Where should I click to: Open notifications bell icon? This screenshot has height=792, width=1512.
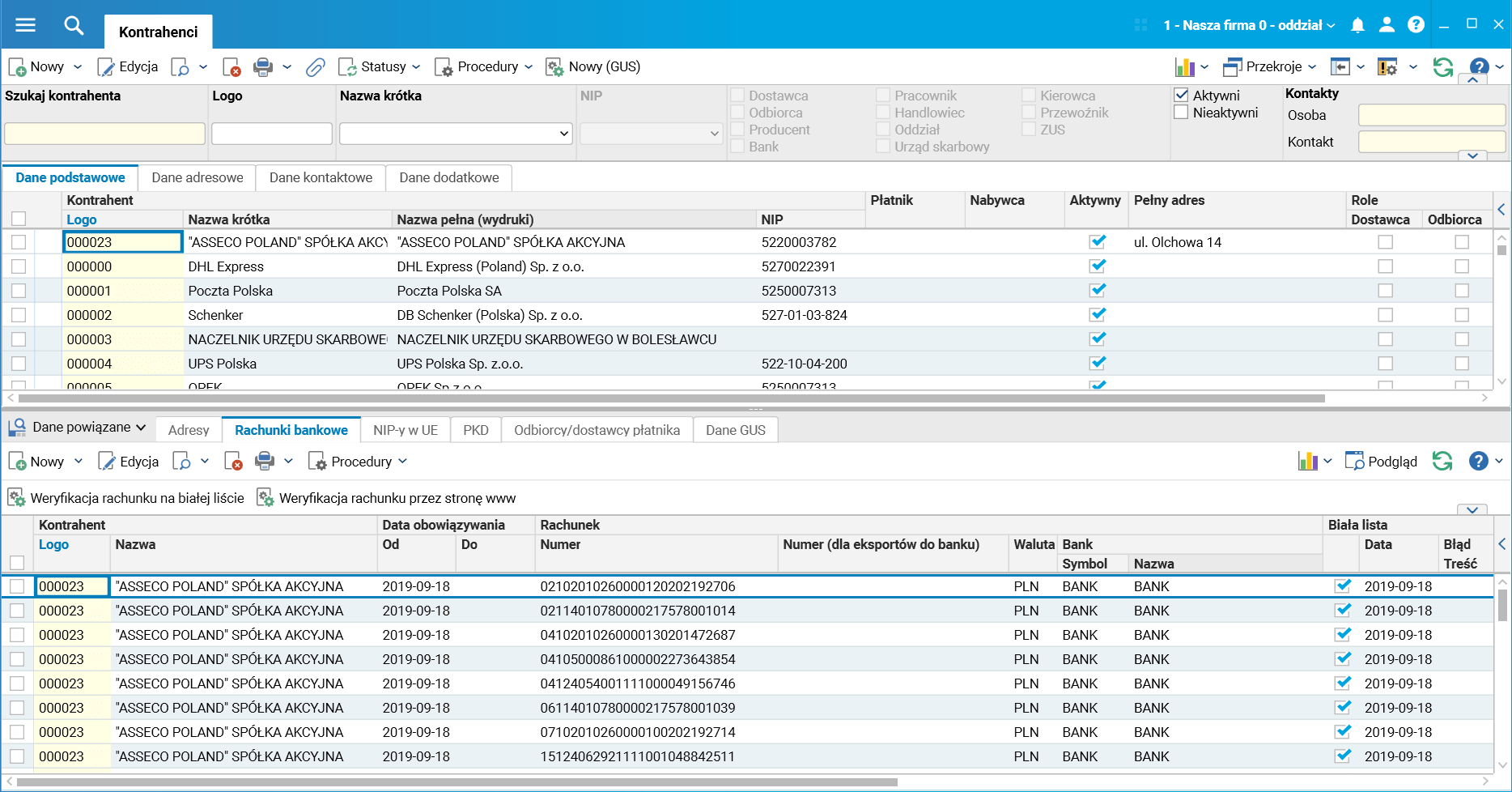(1357, 25)
